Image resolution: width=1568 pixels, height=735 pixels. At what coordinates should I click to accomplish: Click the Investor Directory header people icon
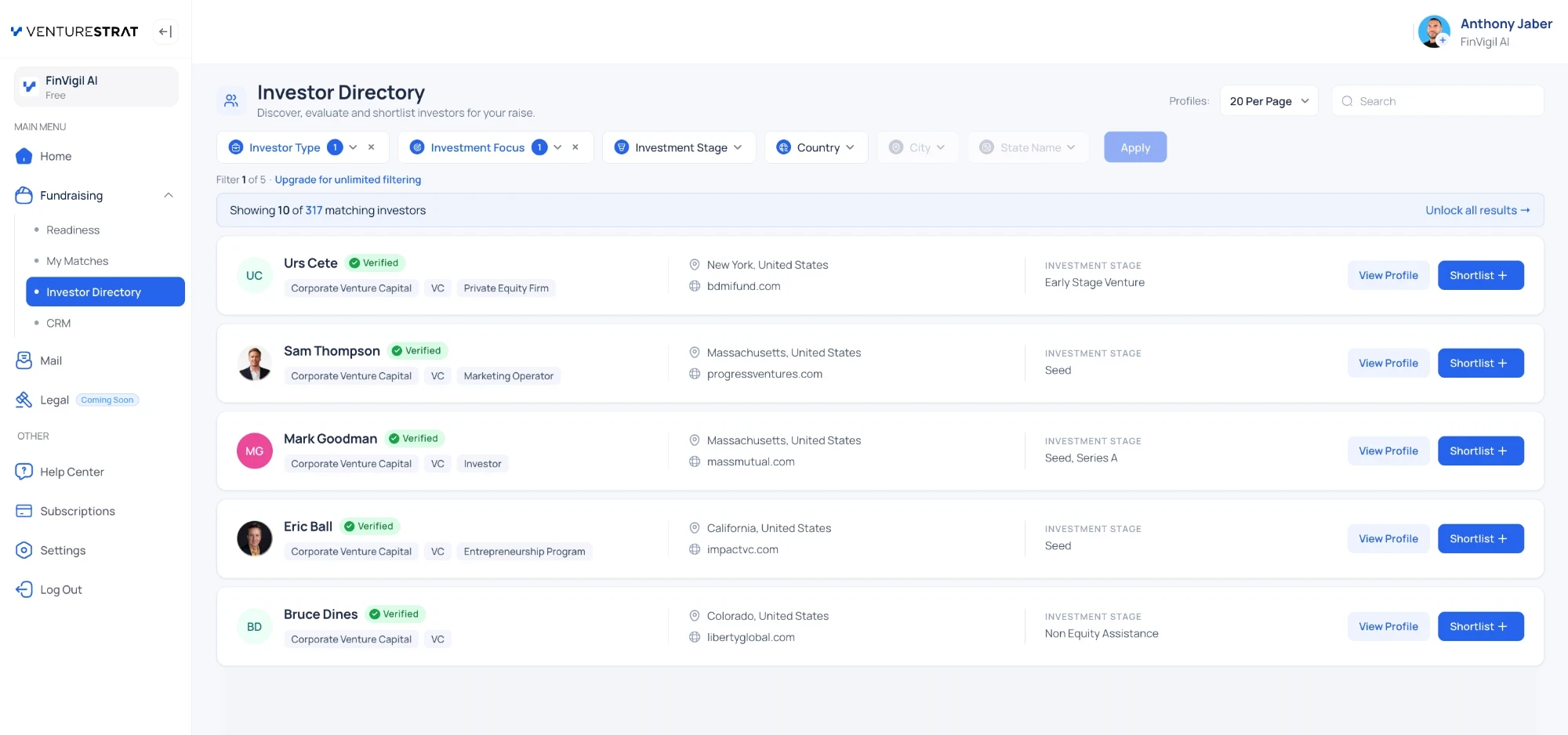pos(231,101)
